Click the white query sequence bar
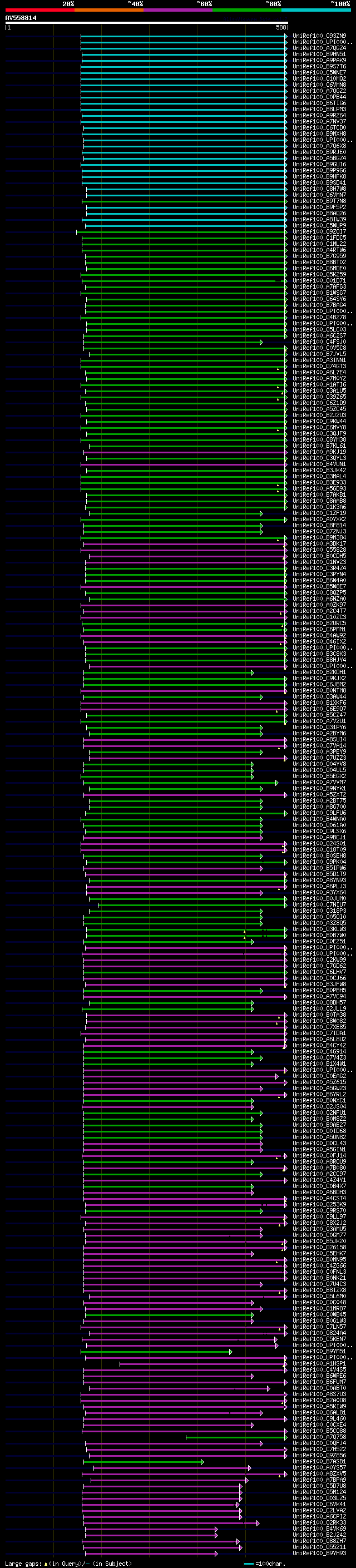356x1568 pixels. 147,23
